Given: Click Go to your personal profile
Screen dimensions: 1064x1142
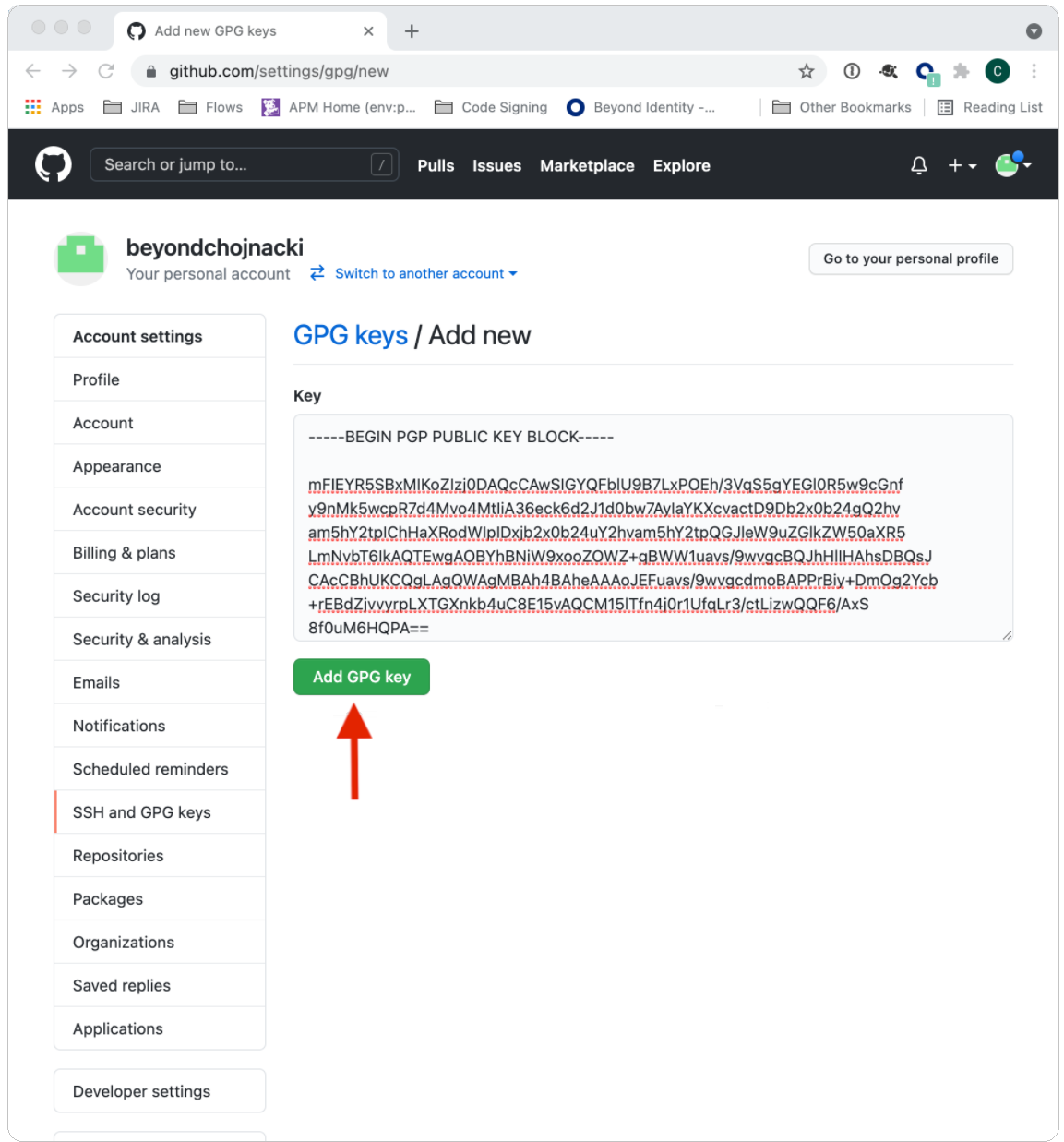Looking at the screenshot, I should [910, 258].
